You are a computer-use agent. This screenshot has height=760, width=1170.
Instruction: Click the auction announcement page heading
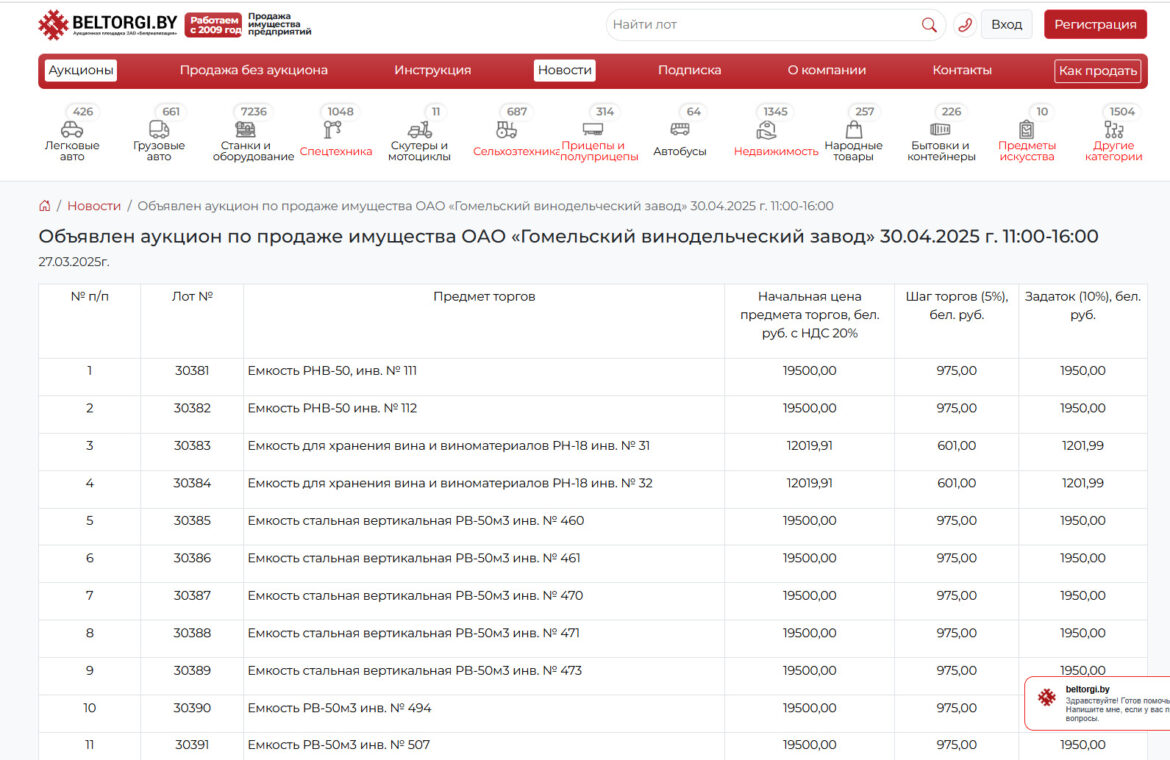(x=569, y=236)
